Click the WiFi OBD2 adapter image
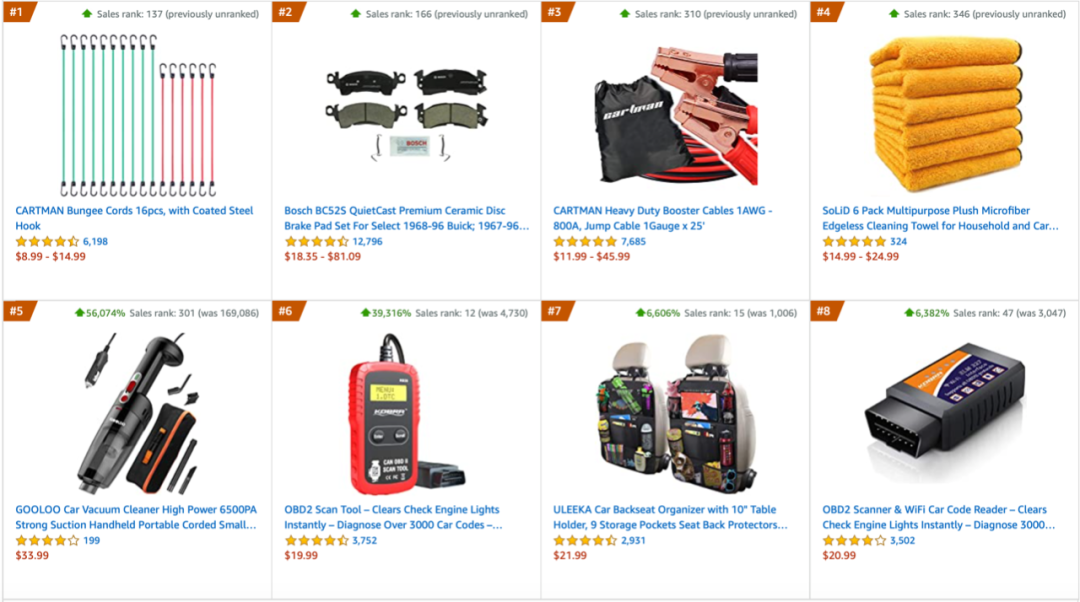The width and height of the screenshot is (1080, 602). tap(945, 413)
